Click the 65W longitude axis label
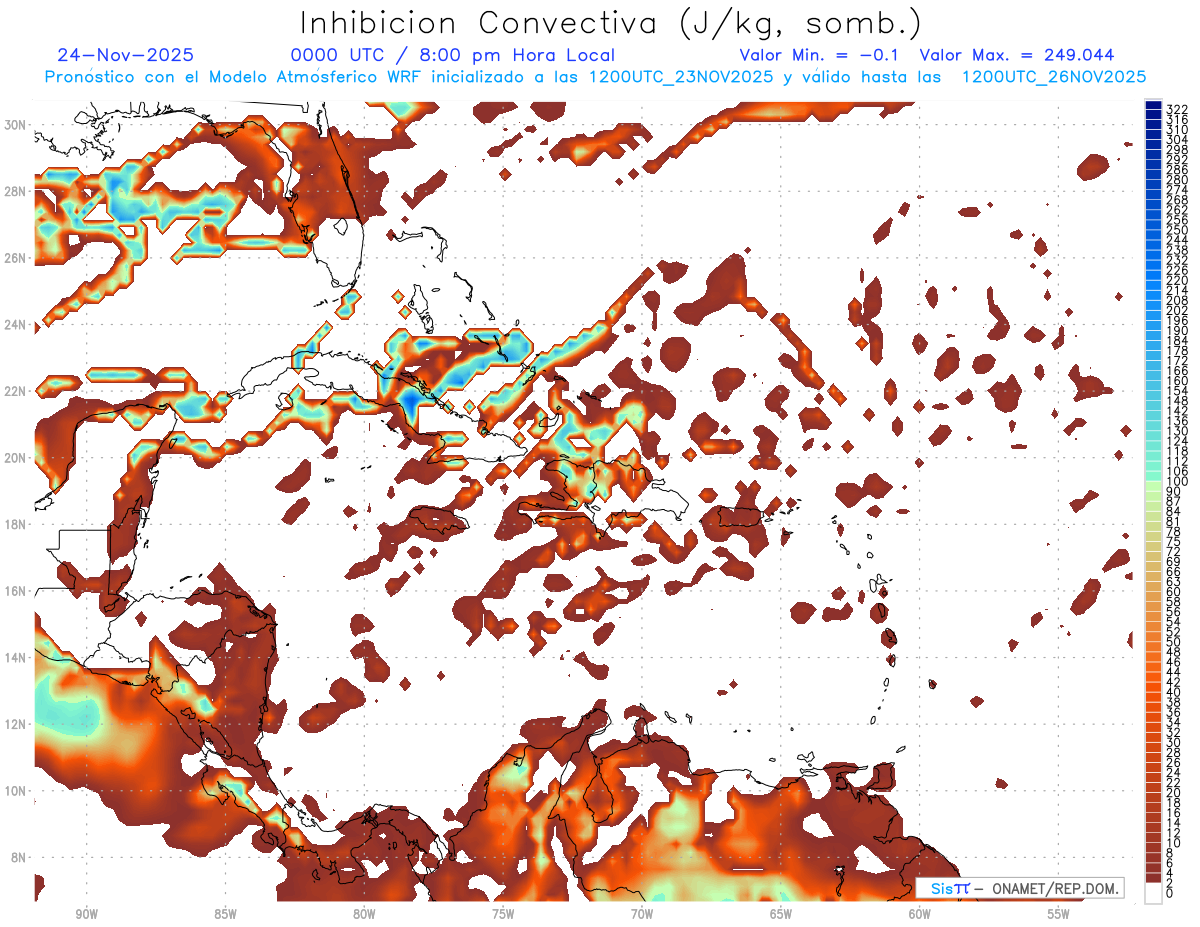The height and width of the screenshot is (927, 1200). 781,914
